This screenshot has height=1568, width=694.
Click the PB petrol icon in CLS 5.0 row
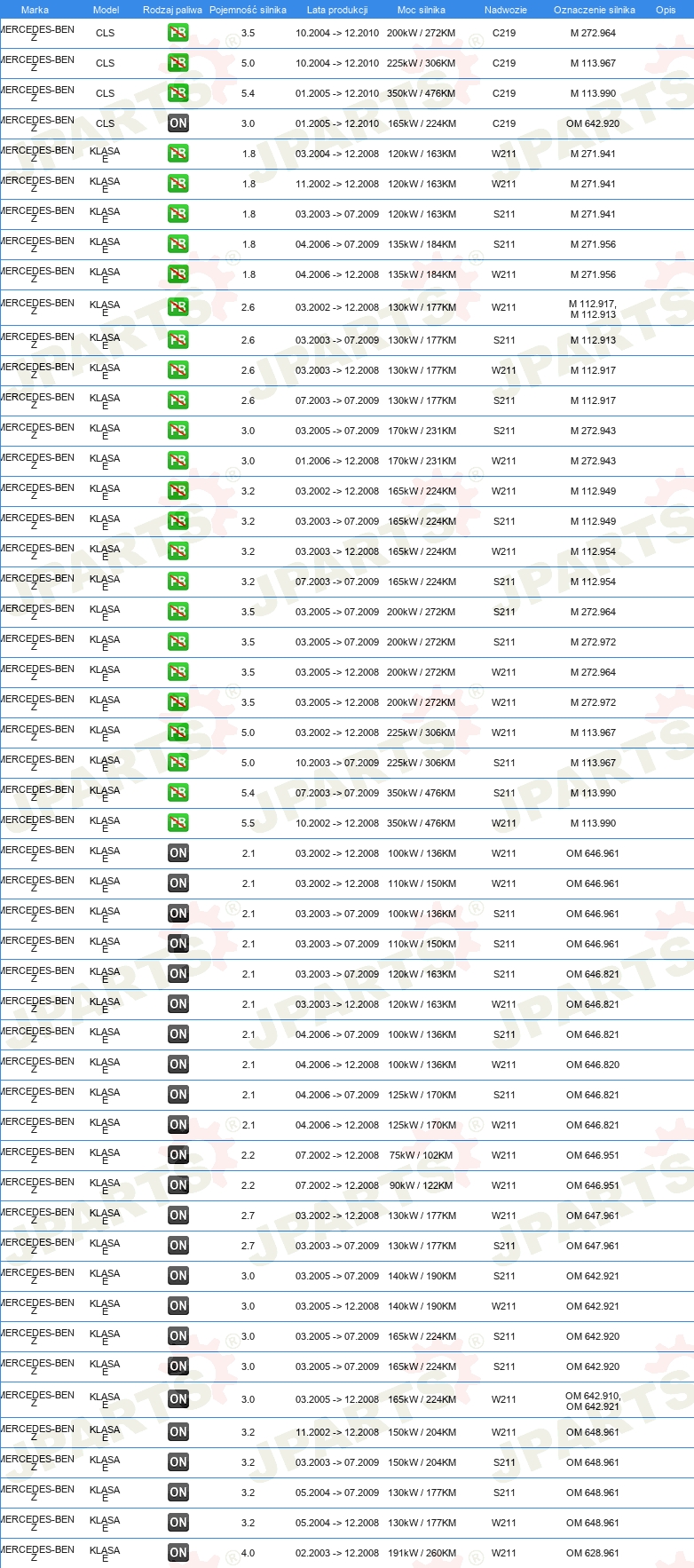click(x=178, y=63)
